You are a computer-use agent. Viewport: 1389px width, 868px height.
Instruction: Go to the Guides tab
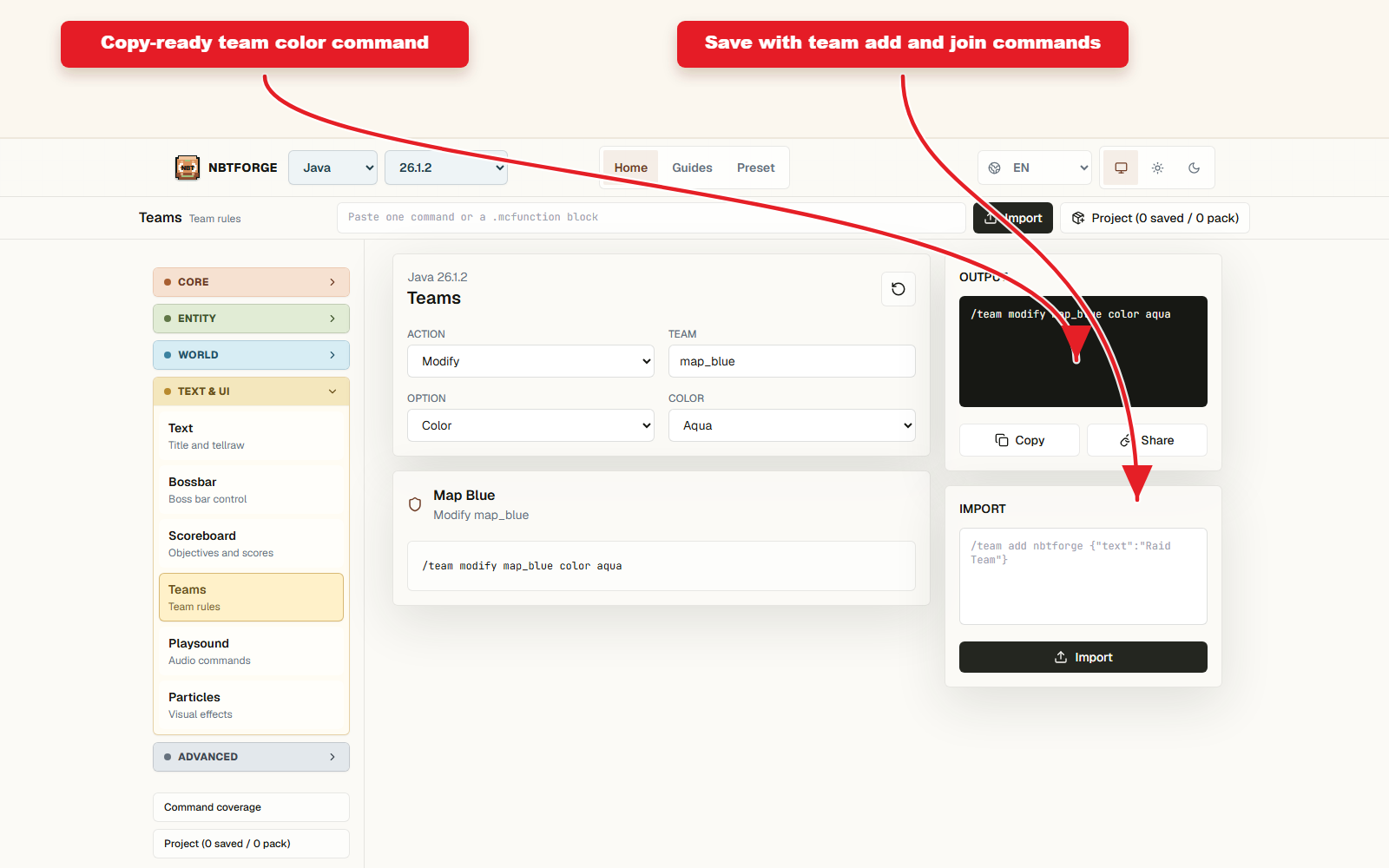point(692,168)
